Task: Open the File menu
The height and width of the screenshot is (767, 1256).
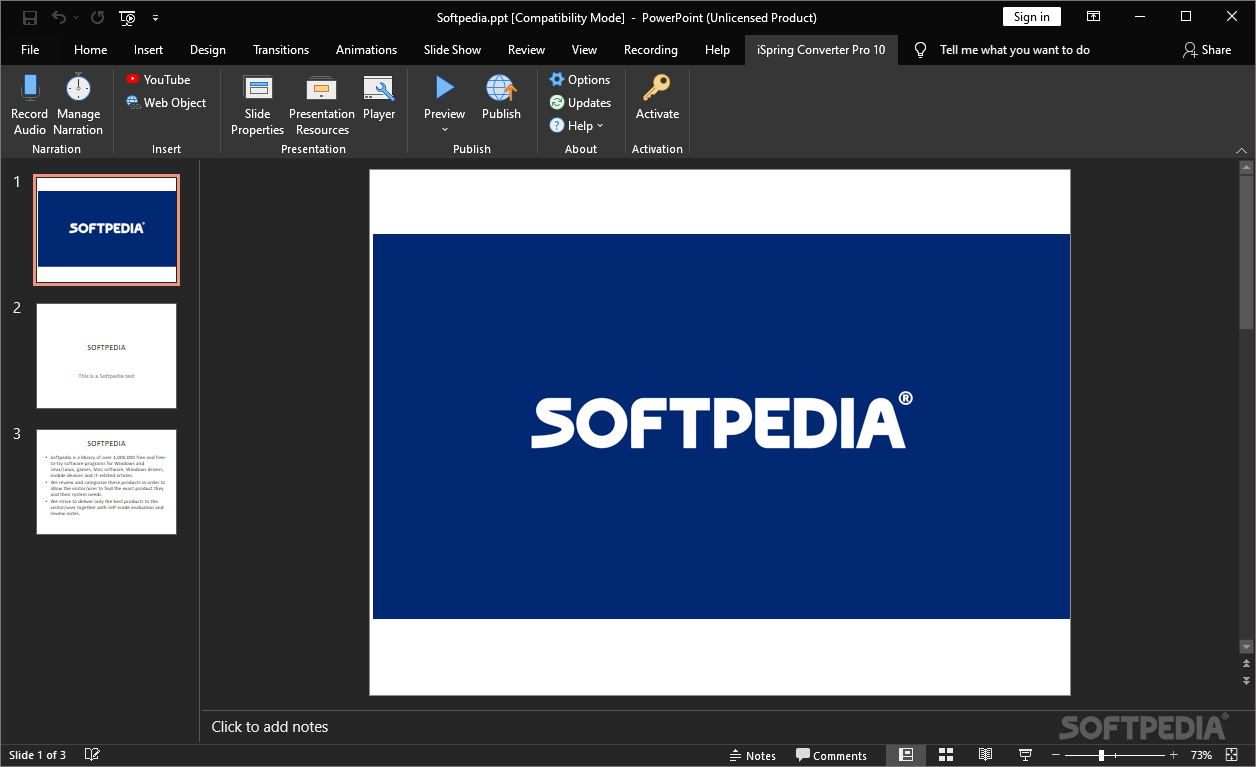Action: 30,50
